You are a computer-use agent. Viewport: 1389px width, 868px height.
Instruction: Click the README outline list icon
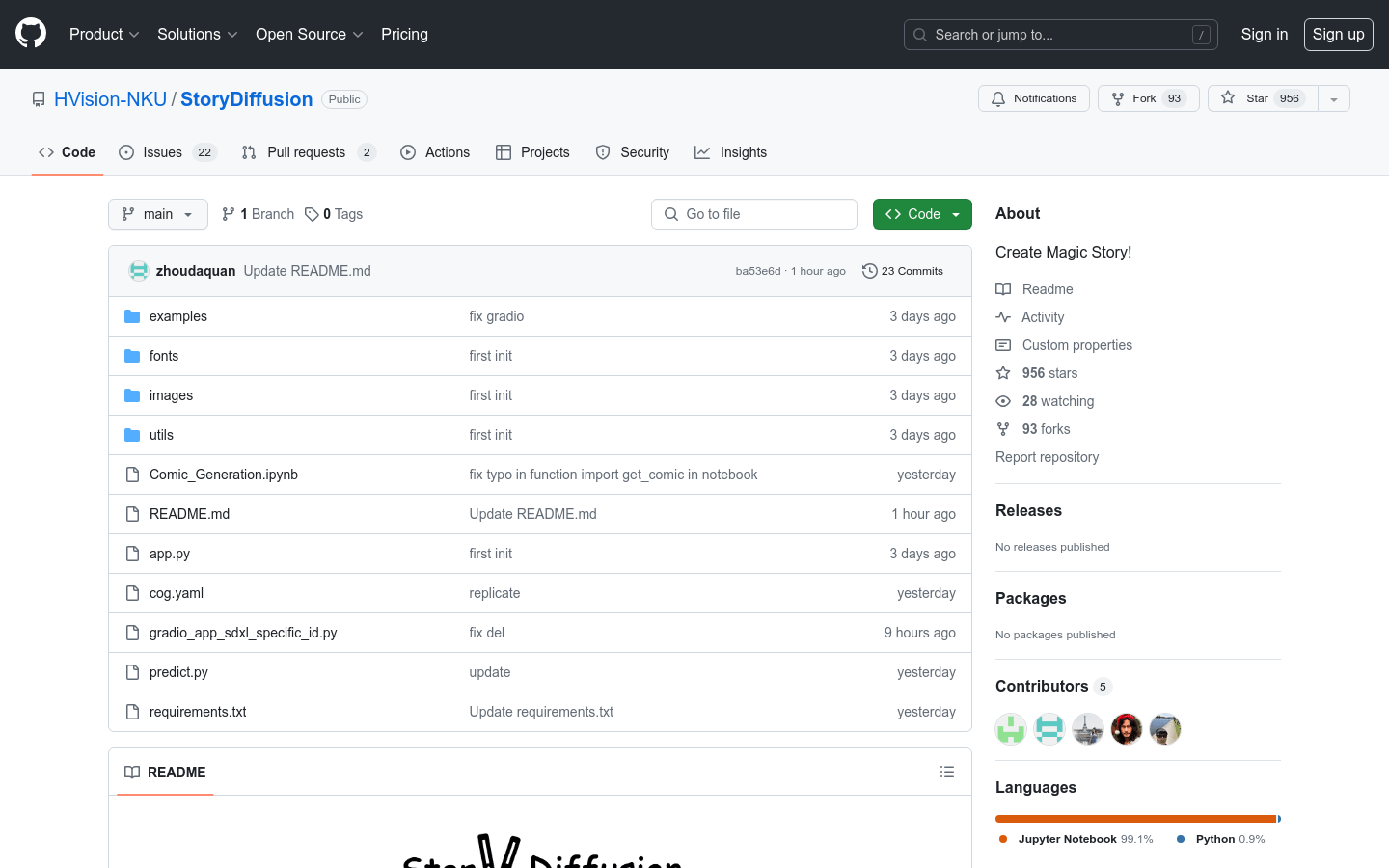(947, 772)
